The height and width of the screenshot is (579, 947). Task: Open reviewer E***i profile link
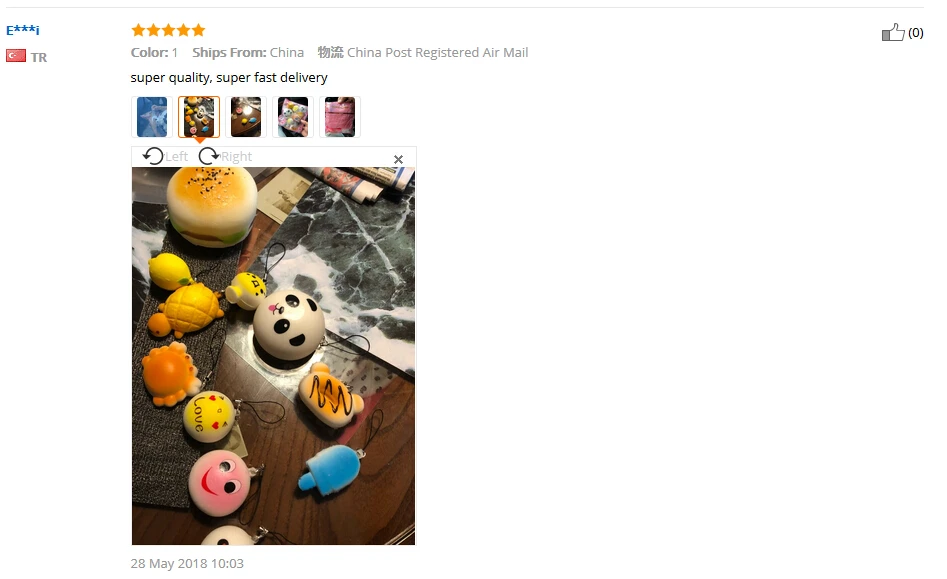23,30
